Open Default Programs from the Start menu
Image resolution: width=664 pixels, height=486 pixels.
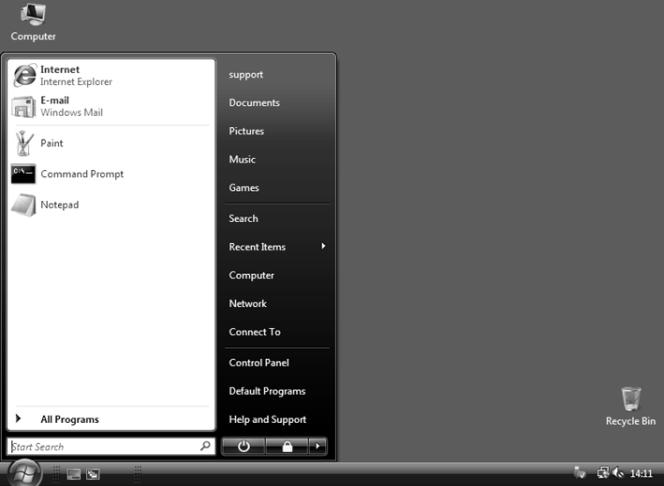coord(267,391)
